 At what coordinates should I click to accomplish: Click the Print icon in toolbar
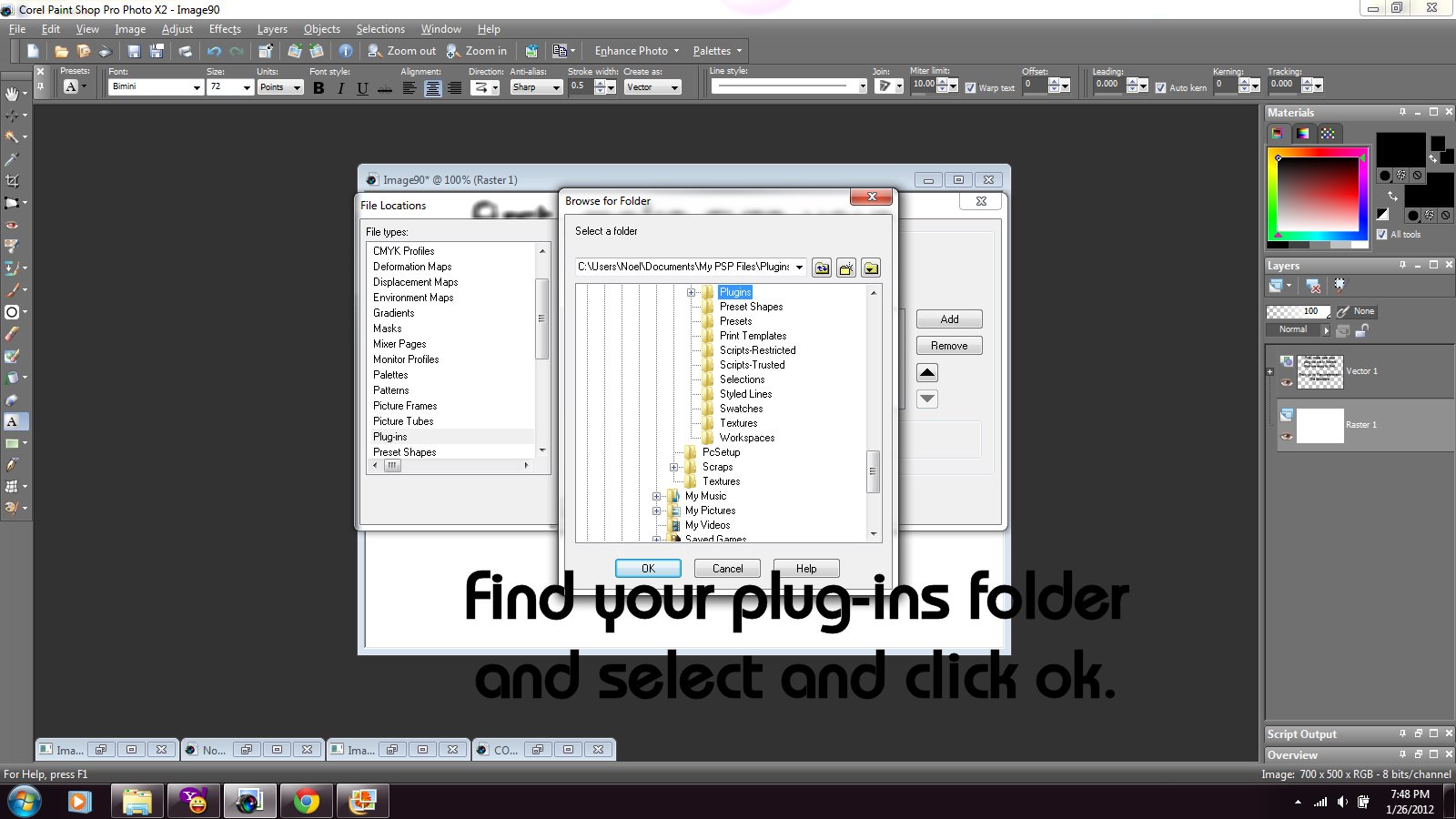pyautogui.click(x=186, y=51)
